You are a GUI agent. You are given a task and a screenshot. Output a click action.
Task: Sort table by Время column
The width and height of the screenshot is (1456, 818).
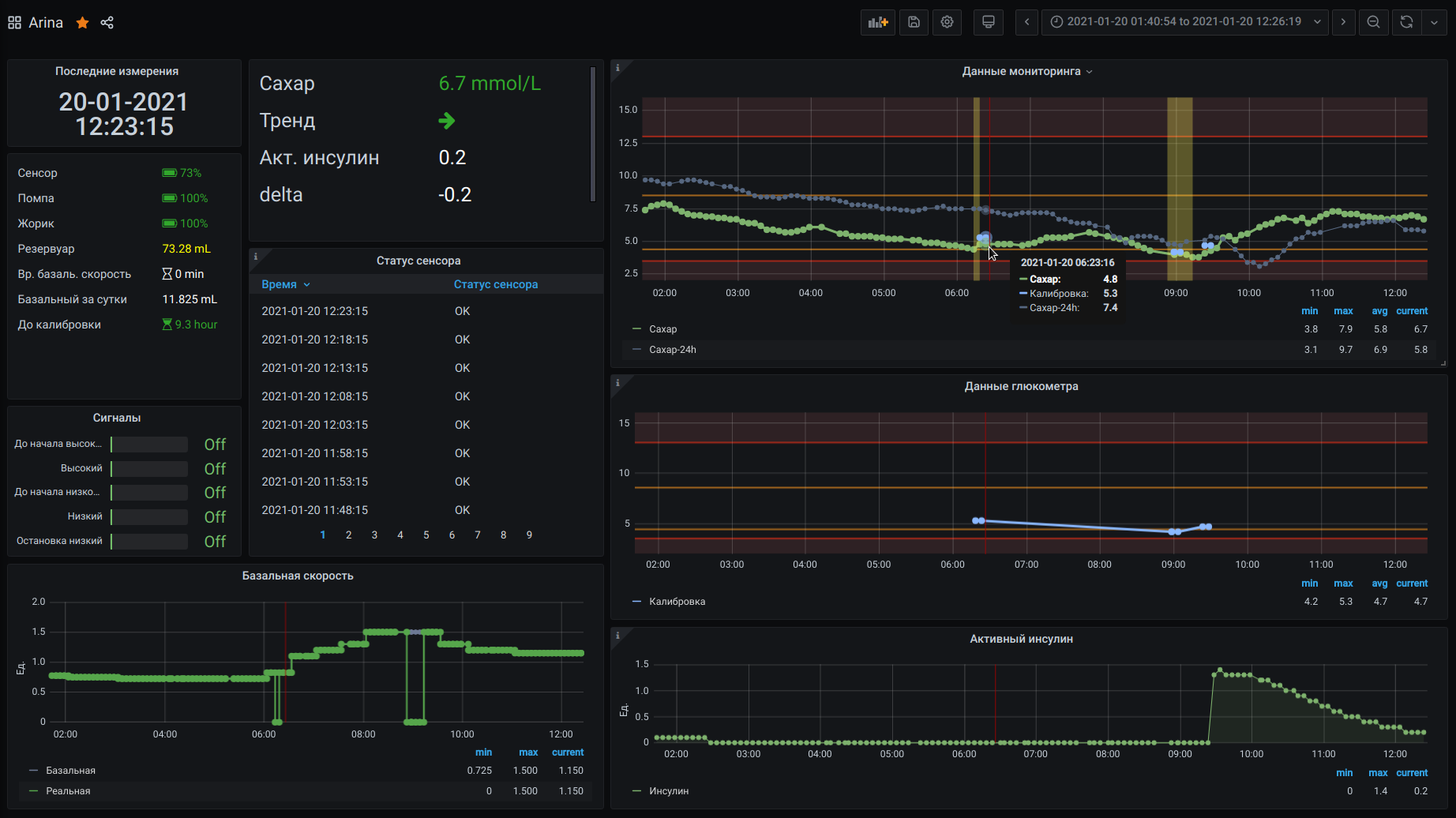coord(286,284)
